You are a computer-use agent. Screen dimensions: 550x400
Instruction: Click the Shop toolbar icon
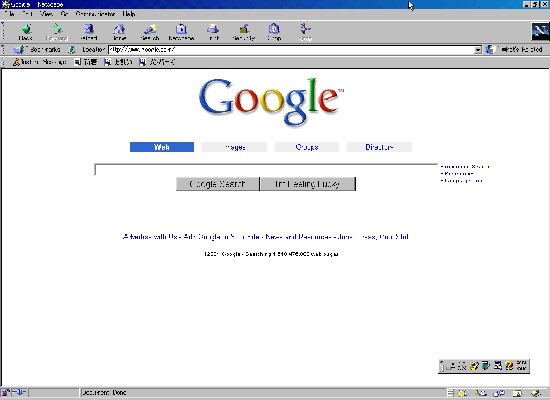pos(274,32)
